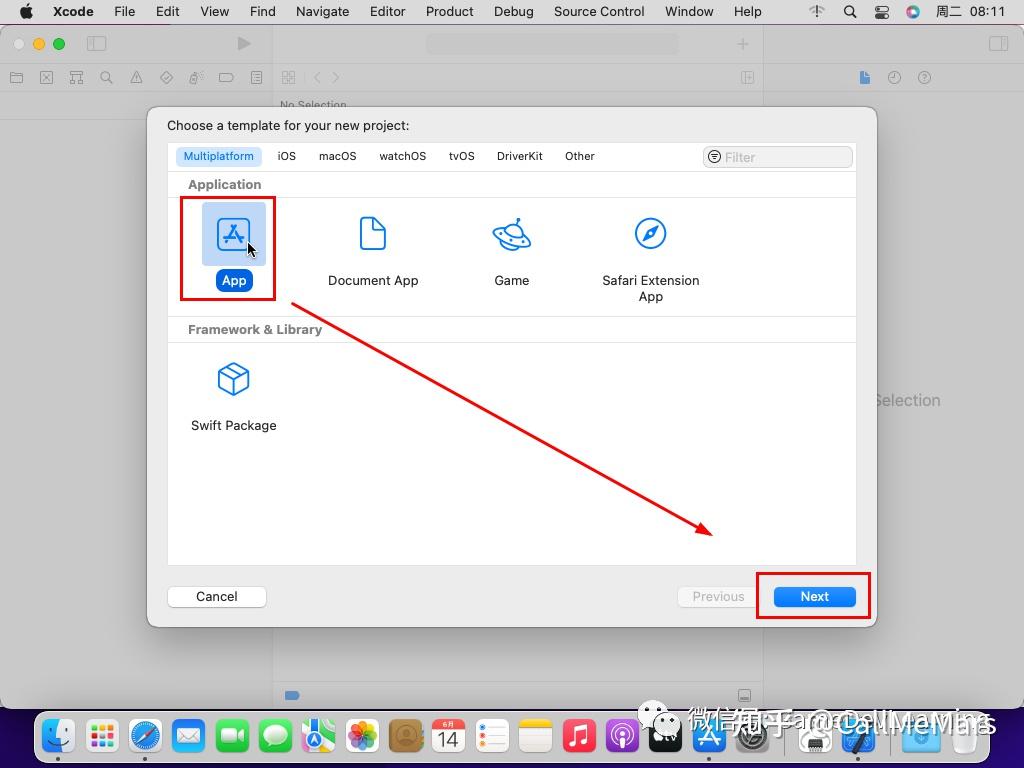Open Calendar from the Dock
This screenshot has width=1024, height=768.
pyautogui.click(x=449, y=736)
